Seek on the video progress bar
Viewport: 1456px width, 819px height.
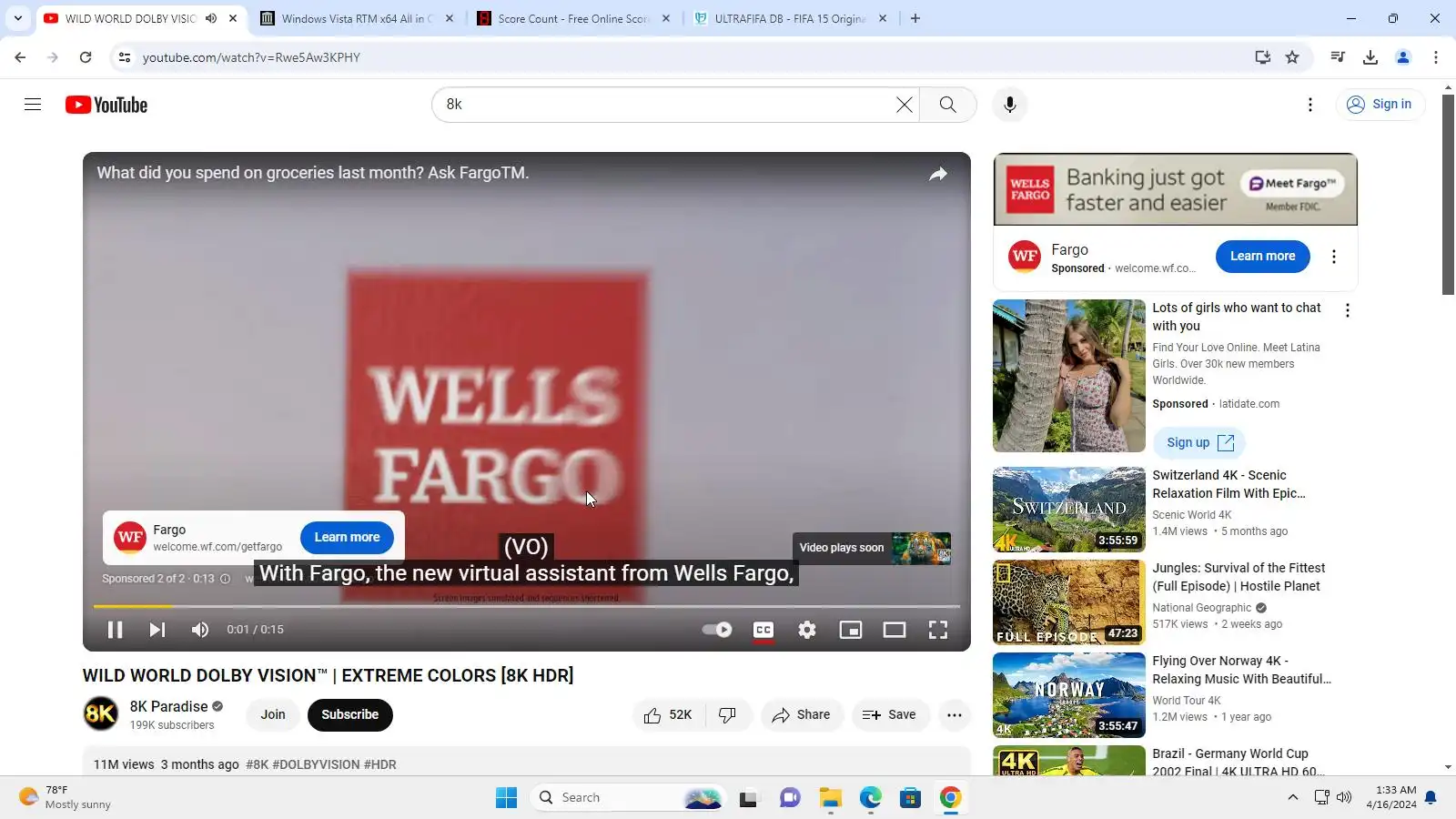pos(527,606)
